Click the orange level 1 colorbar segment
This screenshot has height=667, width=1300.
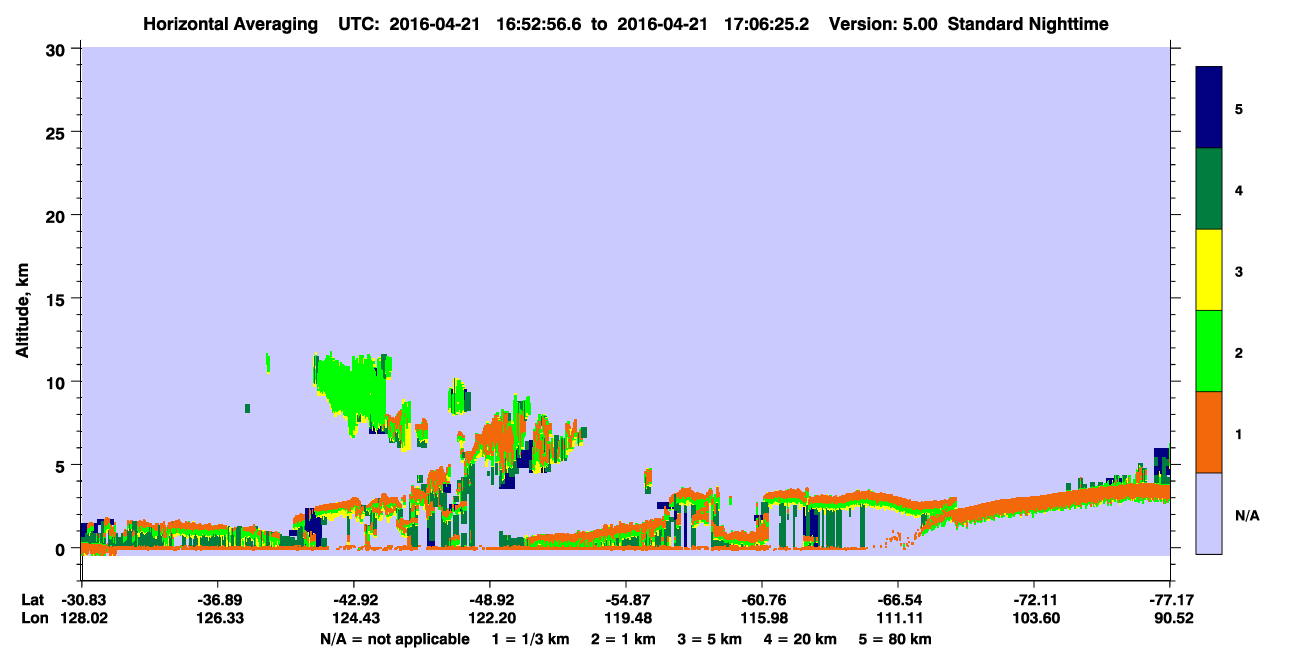1209,432
